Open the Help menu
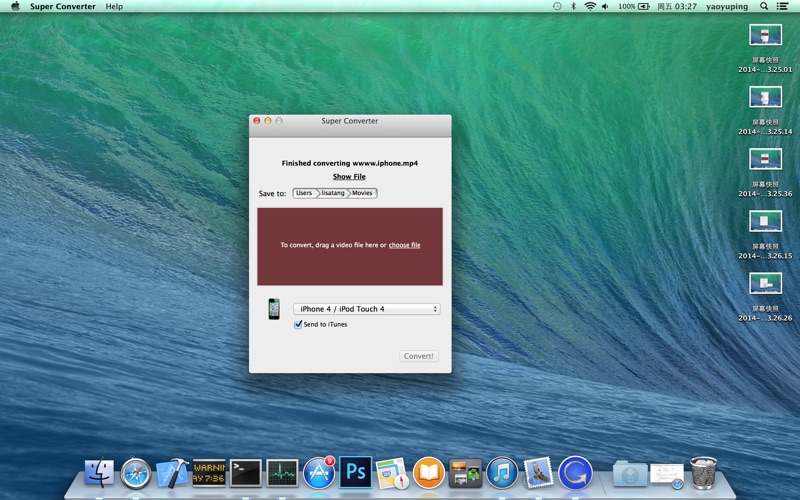Viewport: 800px width, 500px height. [114, 6]
